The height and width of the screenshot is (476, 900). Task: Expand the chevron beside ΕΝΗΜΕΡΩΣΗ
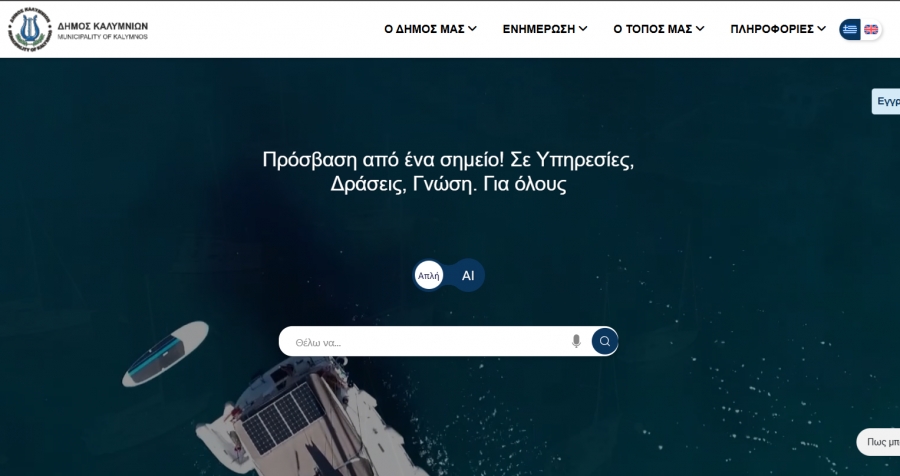coord(583,29)
